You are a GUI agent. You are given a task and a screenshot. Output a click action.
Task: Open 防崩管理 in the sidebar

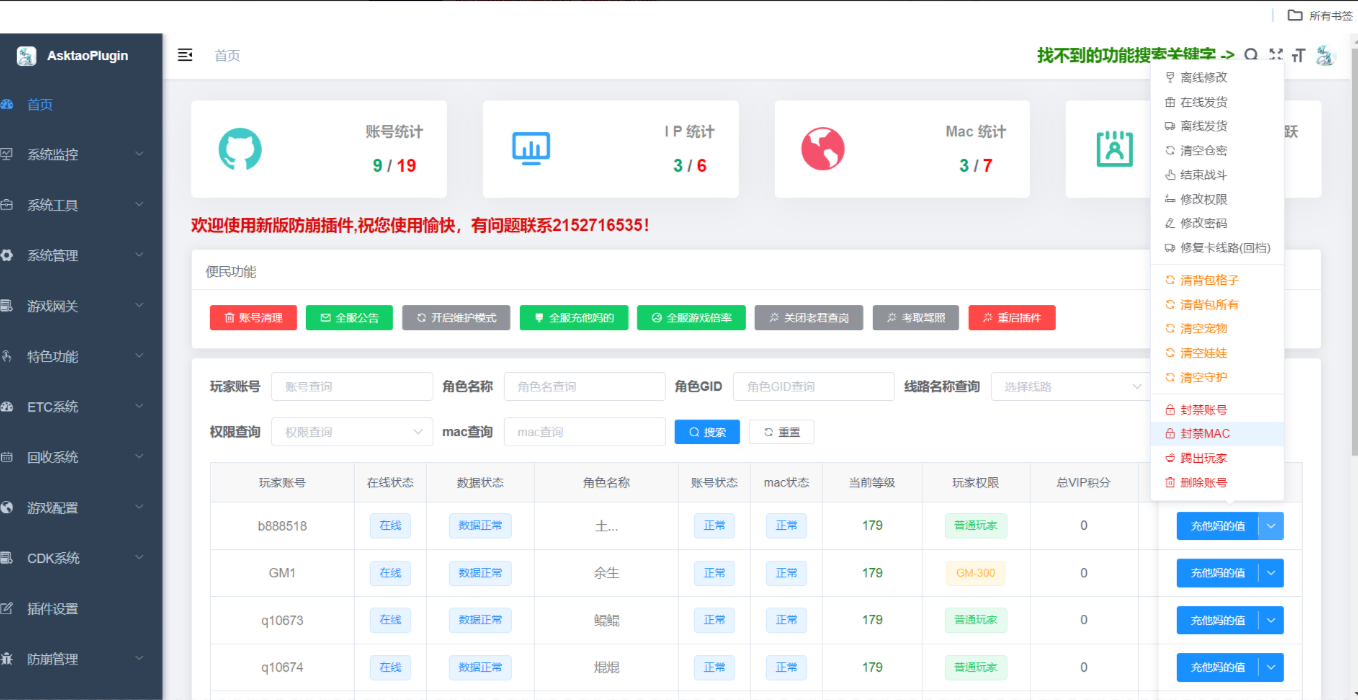point(81,659)
